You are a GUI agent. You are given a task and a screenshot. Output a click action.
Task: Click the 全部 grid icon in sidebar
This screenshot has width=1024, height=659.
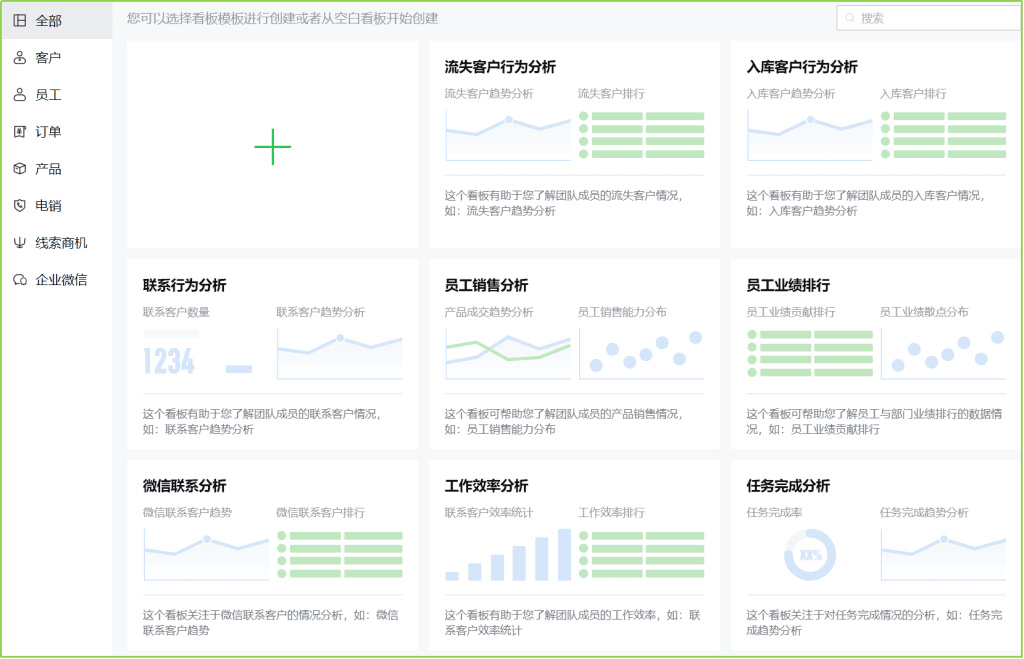coord(20,20)
